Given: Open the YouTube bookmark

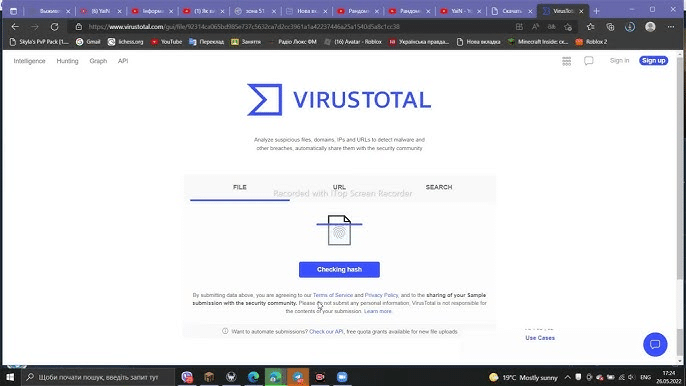Looking at the screenshot, I should coord(166,42).
